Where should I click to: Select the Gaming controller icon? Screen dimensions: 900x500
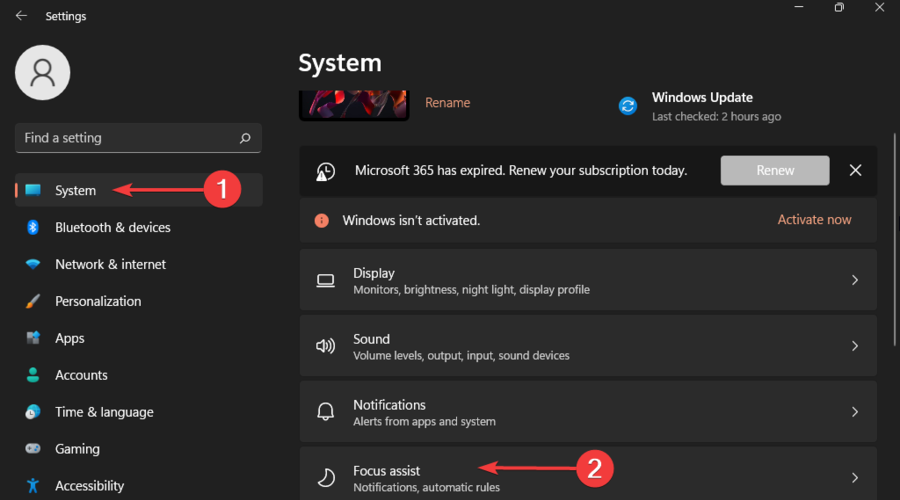tap(33, 449)
